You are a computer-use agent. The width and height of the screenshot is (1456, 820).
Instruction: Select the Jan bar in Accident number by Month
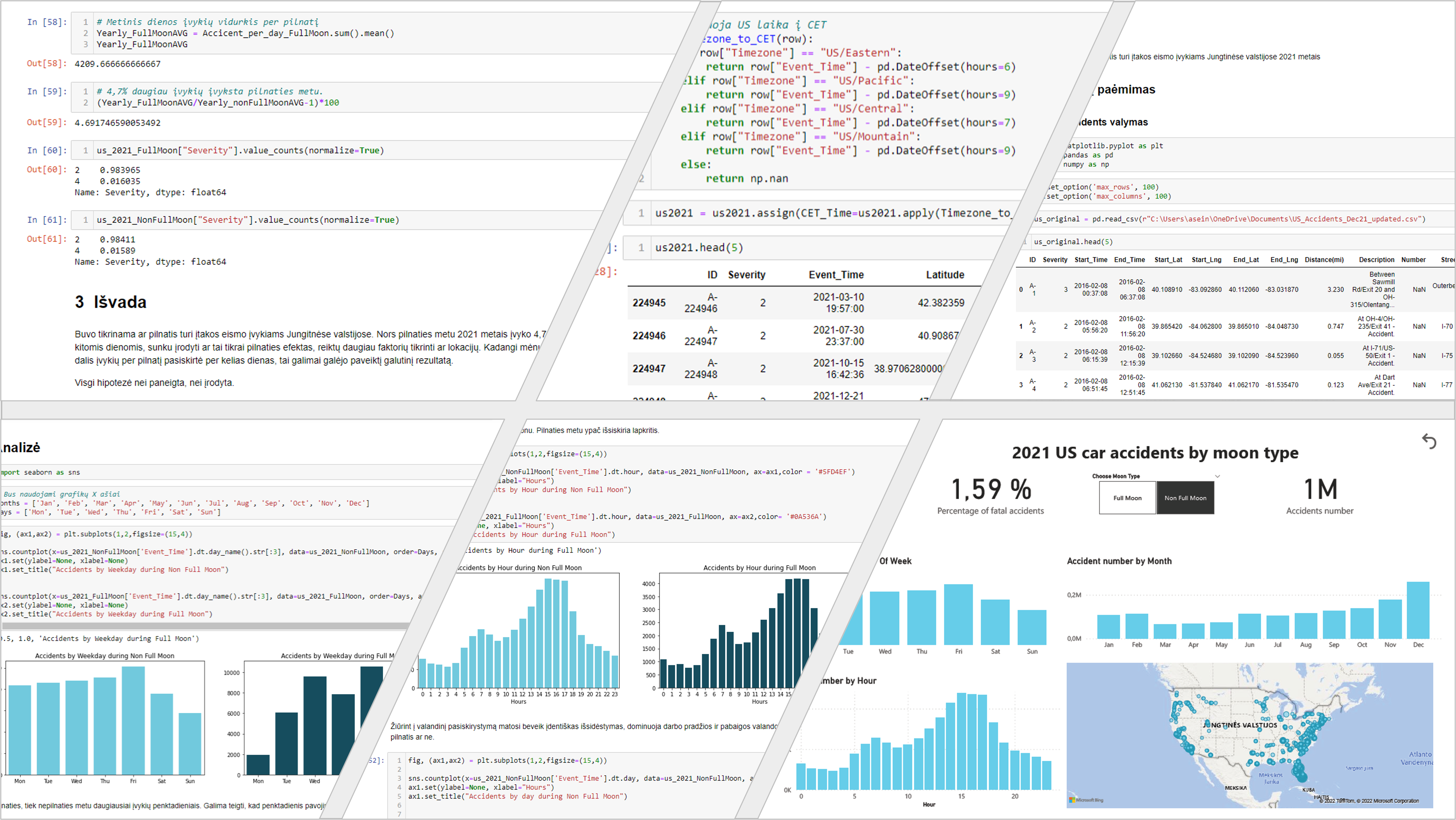click(x=1109, y=627)
